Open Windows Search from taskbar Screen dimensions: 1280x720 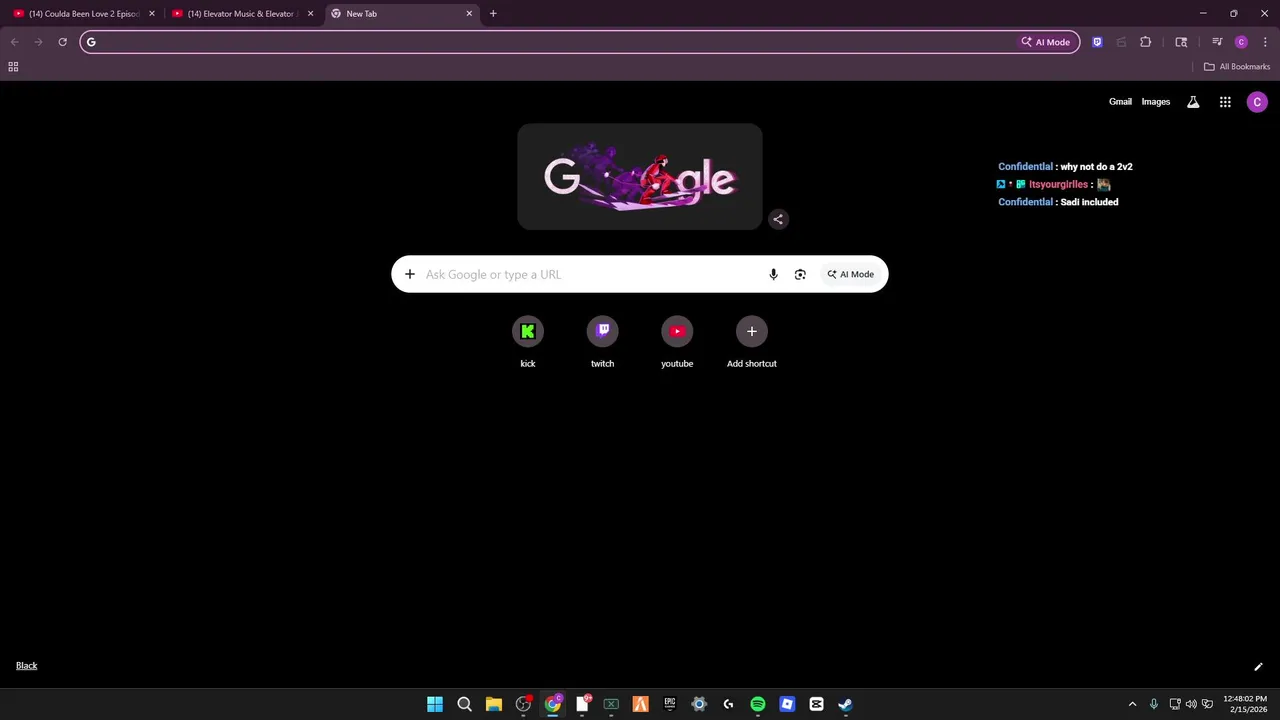(x=464, y=704)
